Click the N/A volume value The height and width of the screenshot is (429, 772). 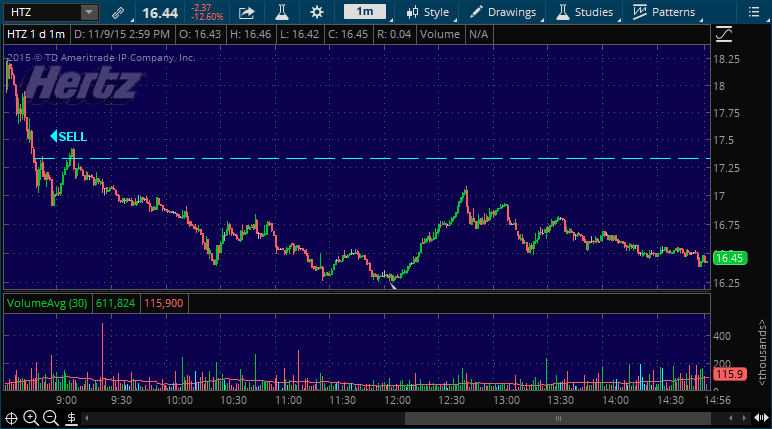pos(478,34)
